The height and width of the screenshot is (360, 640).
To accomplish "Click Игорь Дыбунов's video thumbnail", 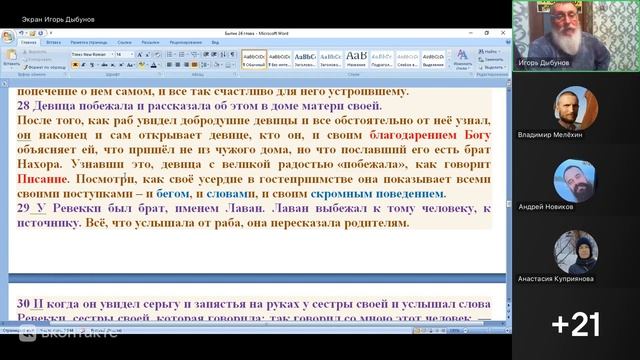I will 576,36.
